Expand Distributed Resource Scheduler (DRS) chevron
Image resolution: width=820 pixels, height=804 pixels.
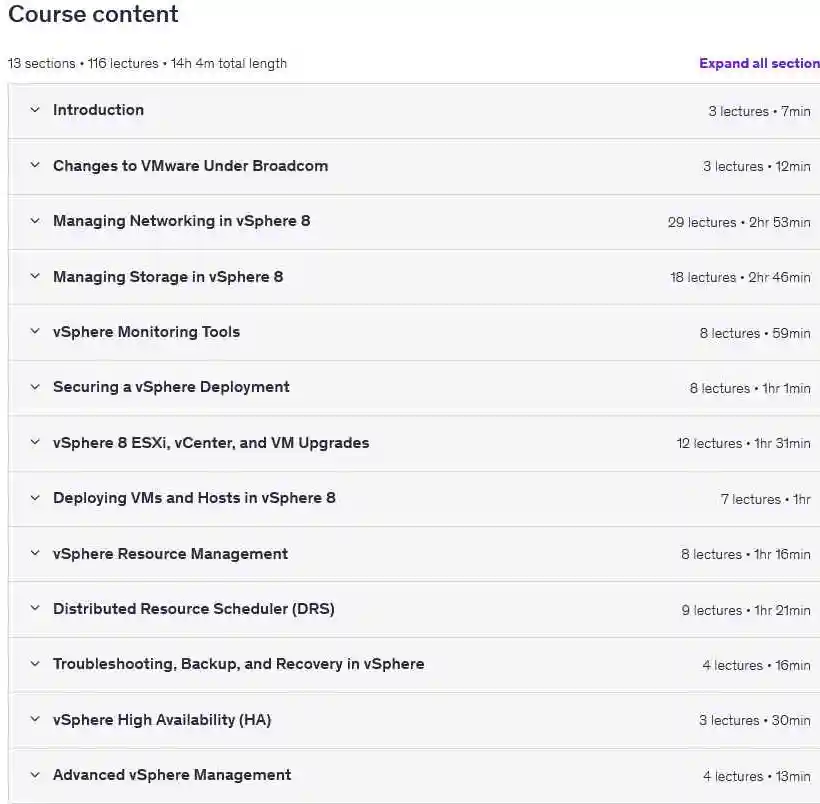pyautogui.click(x=35, y=608)
